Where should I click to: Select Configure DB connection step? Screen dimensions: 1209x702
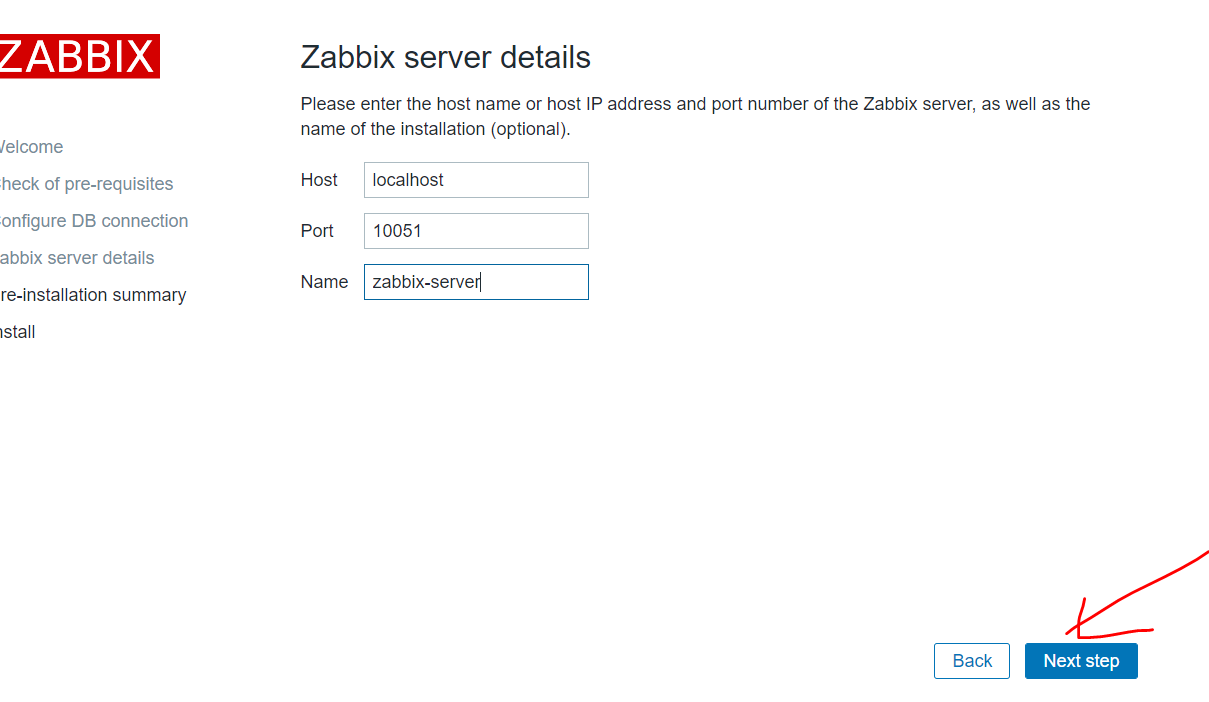[x=93, y=221]
